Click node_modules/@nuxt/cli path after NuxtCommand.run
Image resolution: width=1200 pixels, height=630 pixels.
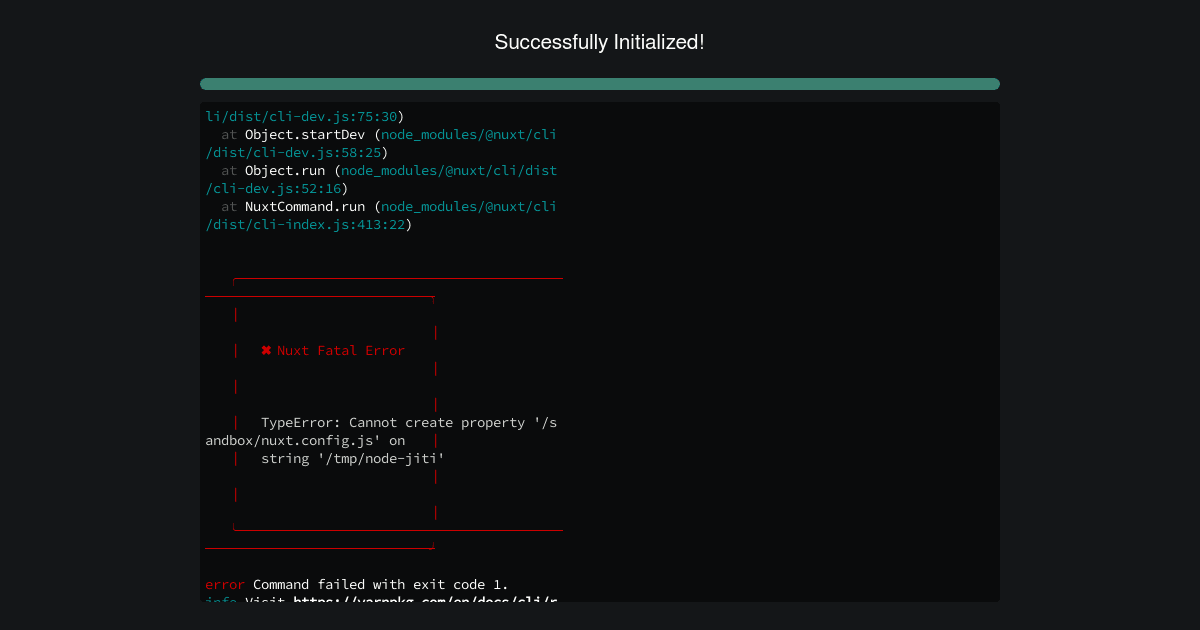469,207
